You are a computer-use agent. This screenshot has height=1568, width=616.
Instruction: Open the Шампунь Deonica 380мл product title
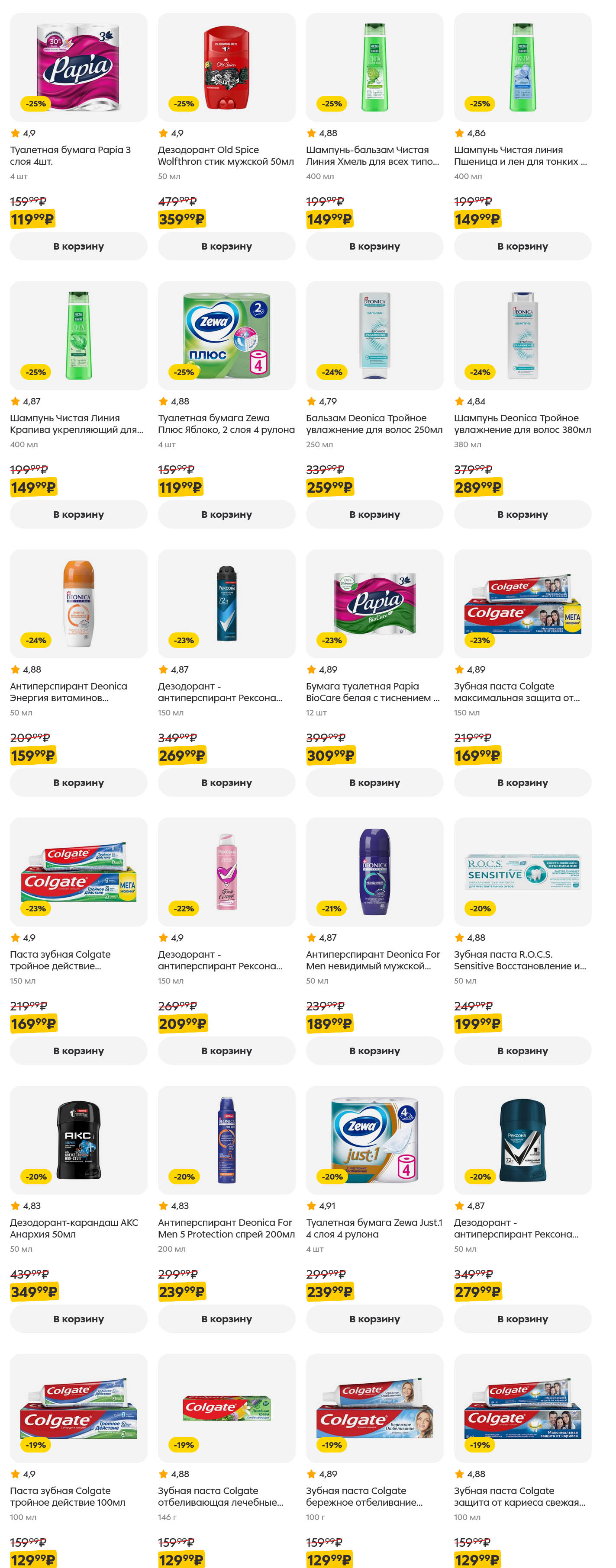pos(522,423)
